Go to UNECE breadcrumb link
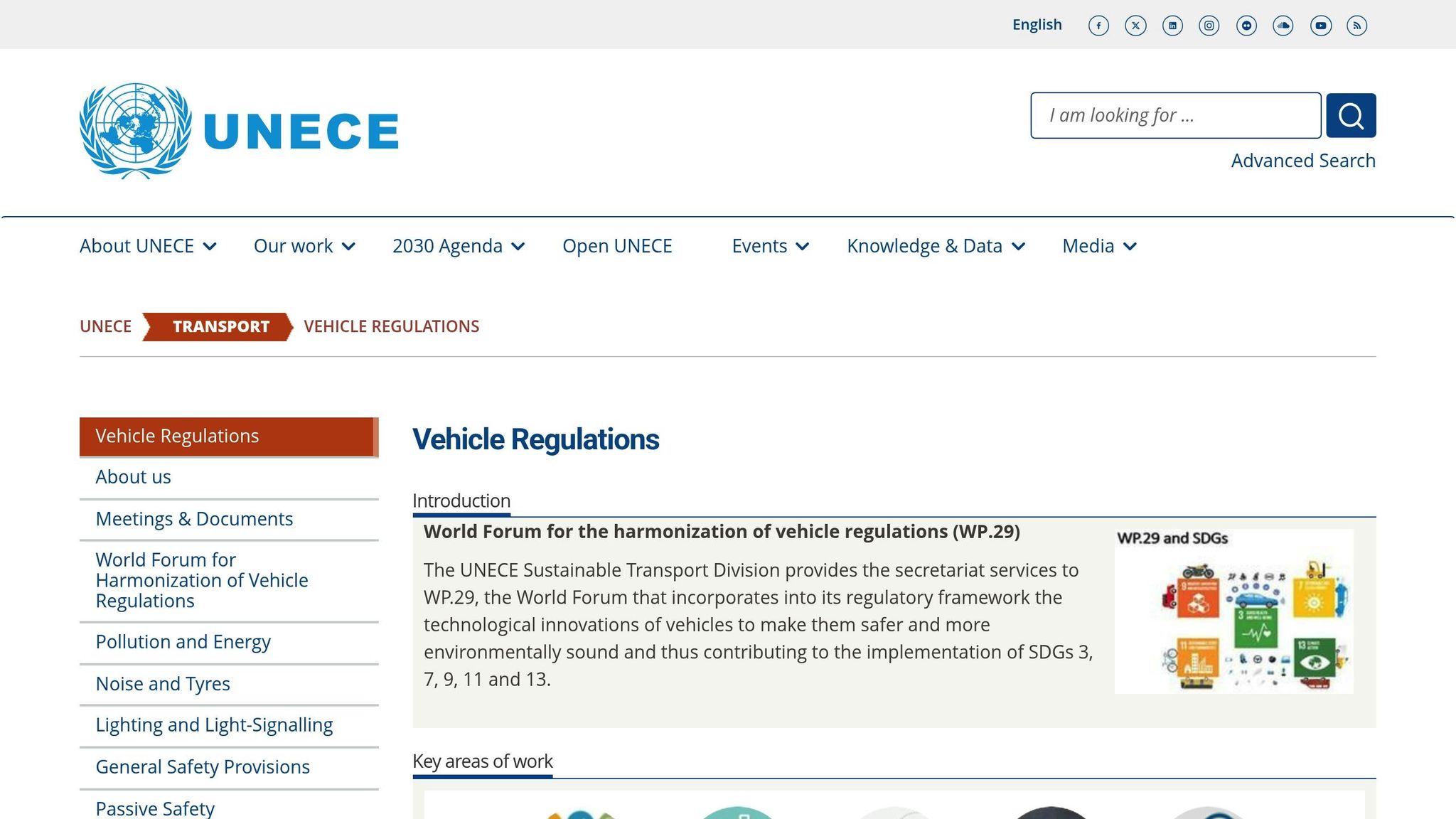Image resolution: width=1456 pixels, height=819 pixels. (105, 326)
